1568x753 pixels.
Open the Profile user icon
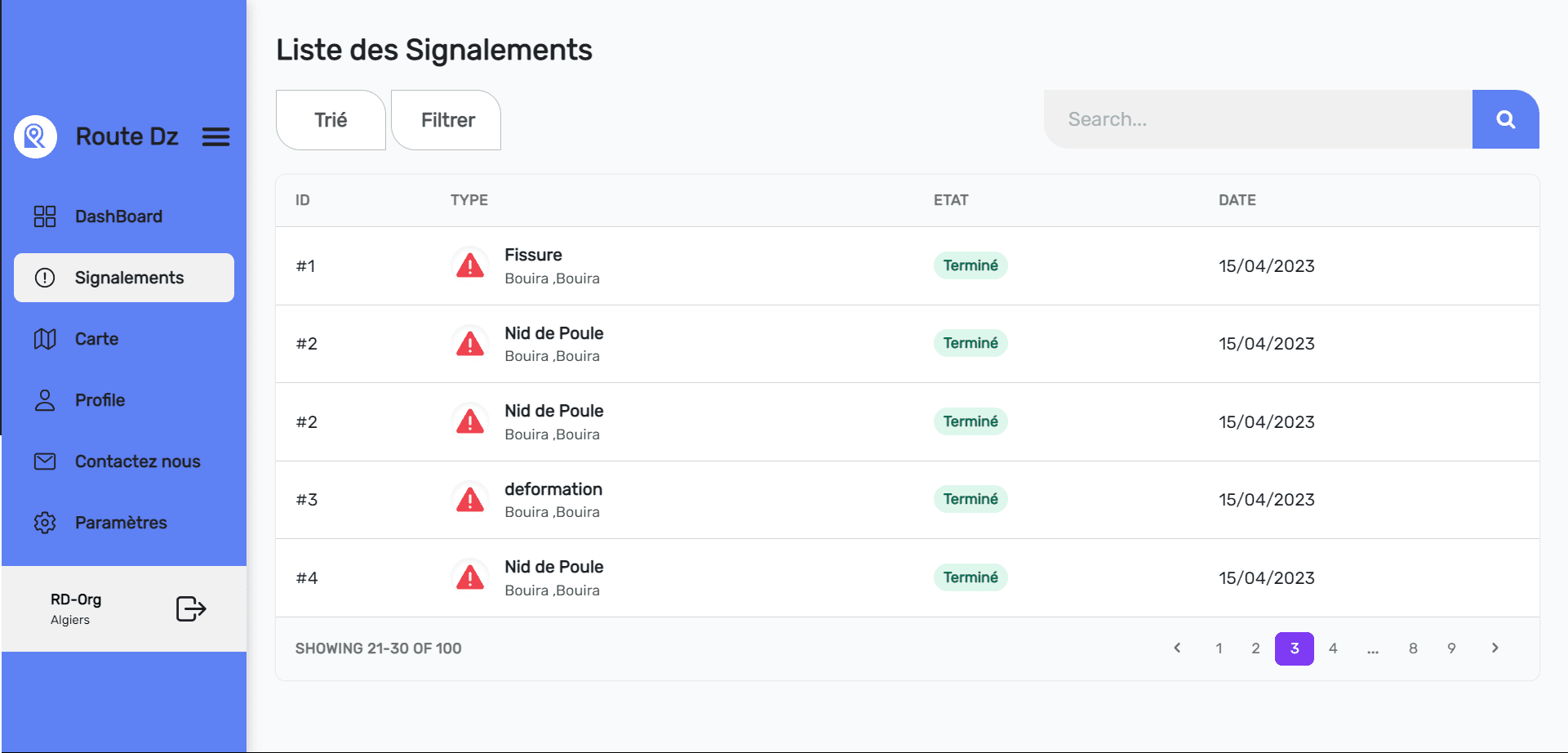tap(45, 399)
